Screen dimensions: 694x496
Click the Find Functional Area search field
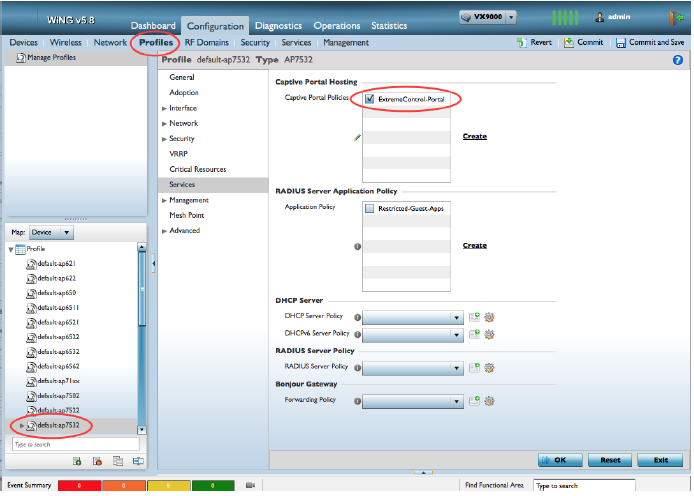[584, 485]
